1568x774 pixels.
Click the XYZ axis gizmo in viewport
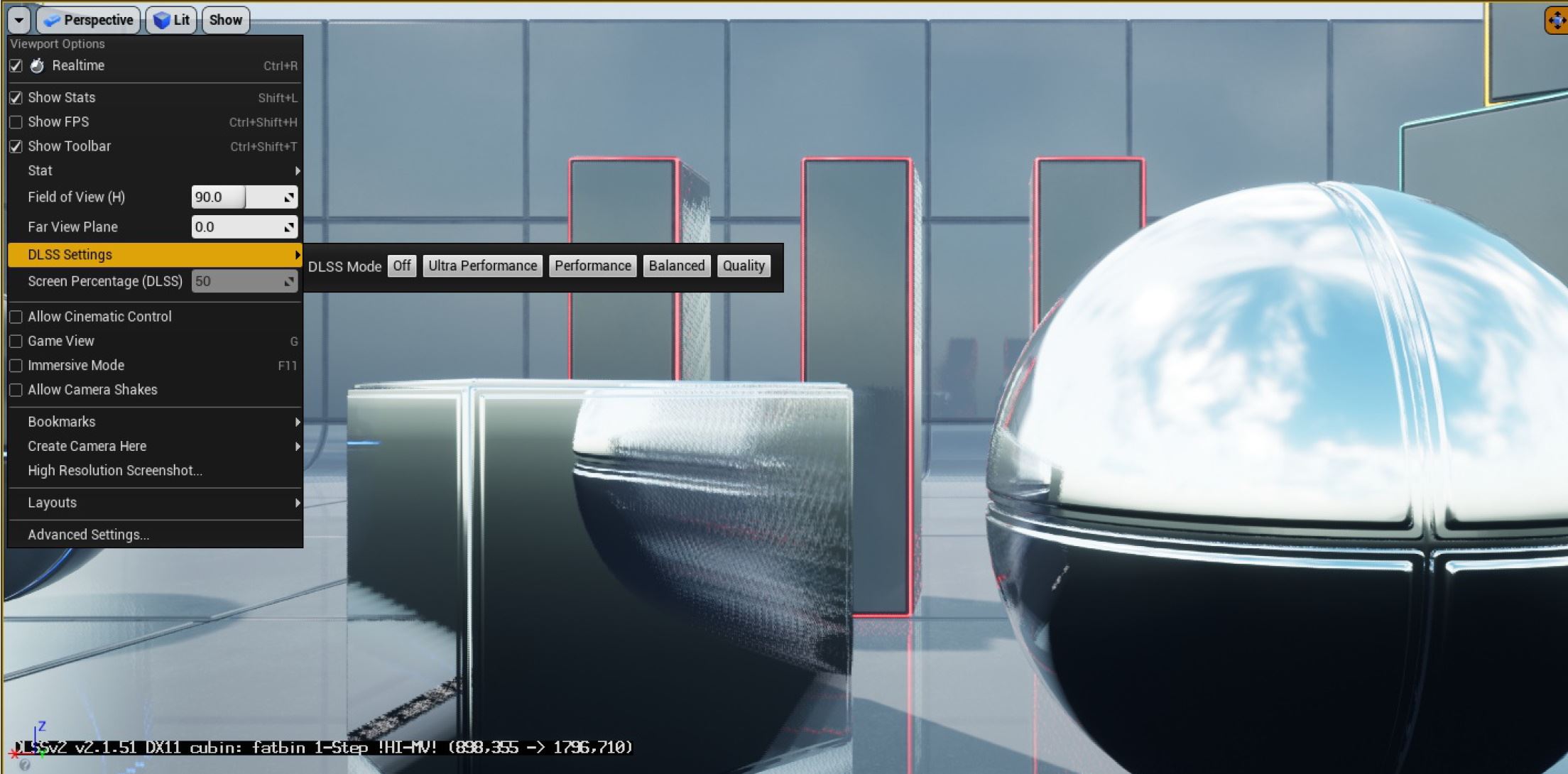(28, 740)
